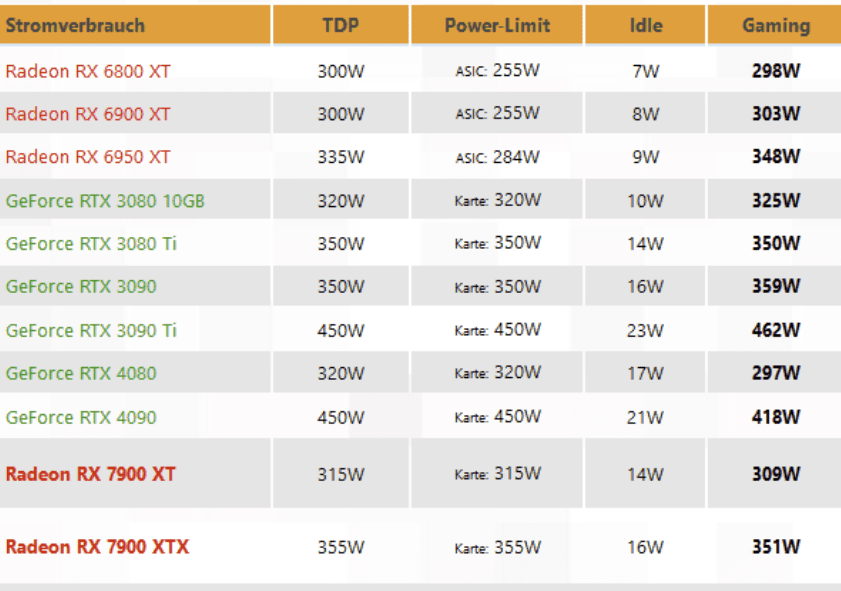Select the 7W idle value
Image resolution: width=841 pixels, height=591 pixels.
click(646, 71)
